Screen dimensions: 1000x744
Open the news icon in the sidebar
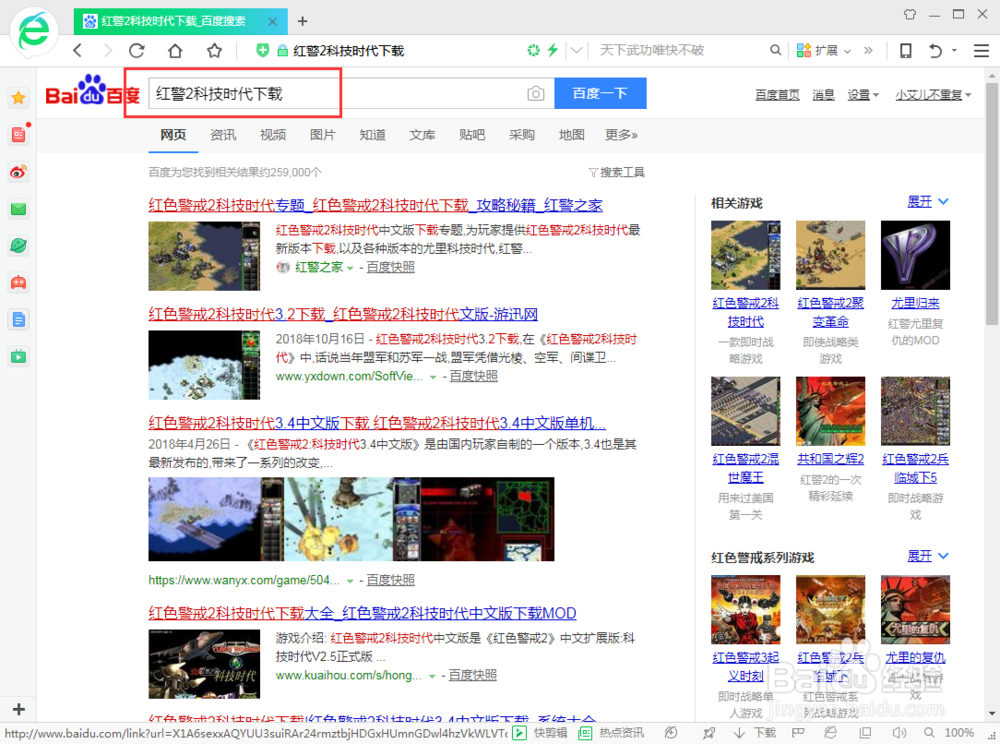[18, 135]
